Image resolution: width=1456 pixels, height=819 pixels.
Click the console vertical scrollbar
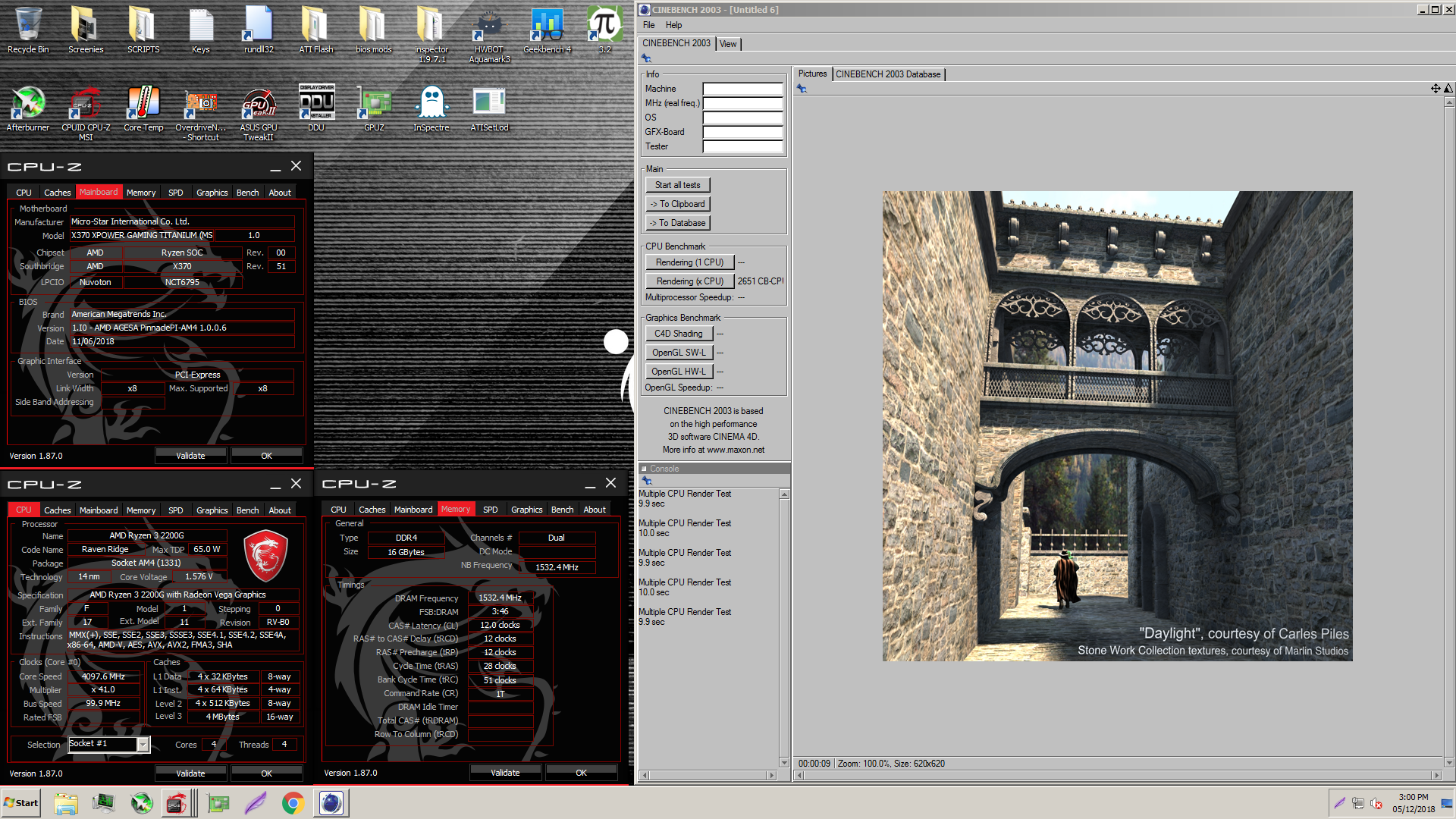click(784, 628)
